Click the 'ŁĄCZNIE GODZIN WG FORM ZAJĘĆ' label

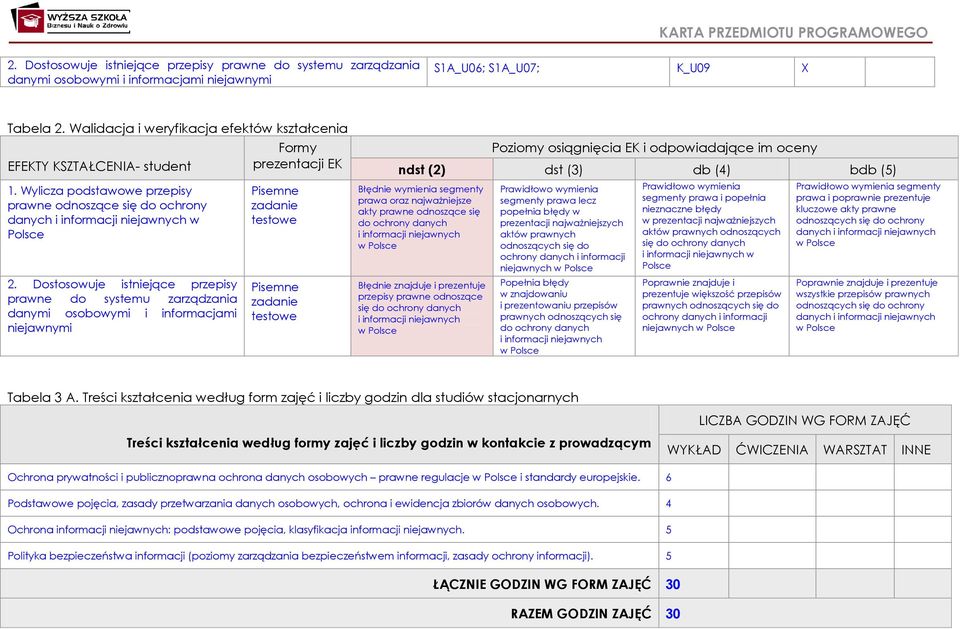click(x=542, y=584)
